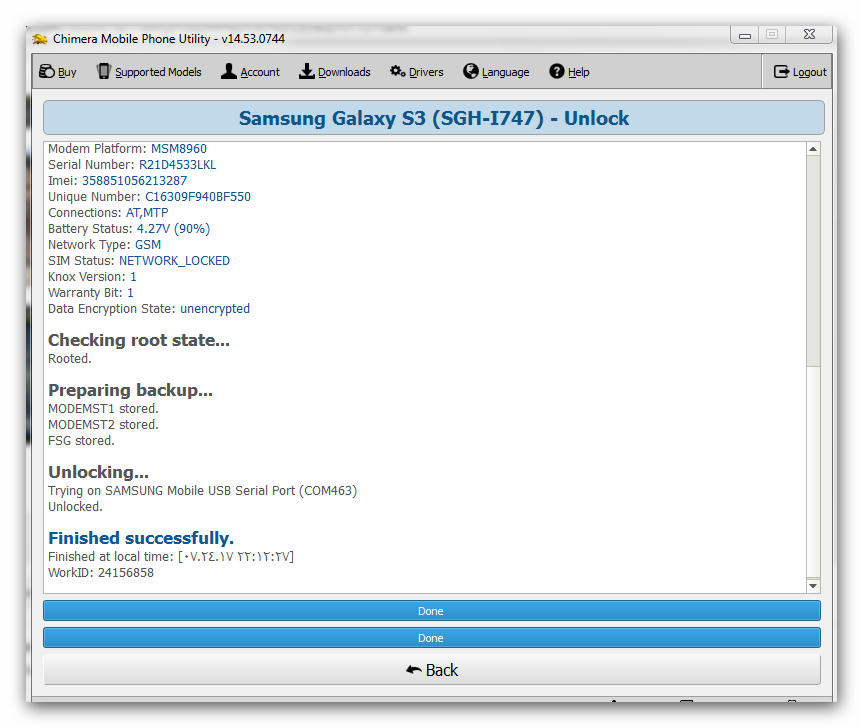
Task: Click the Language globe icon
Action: coord(471,72)
